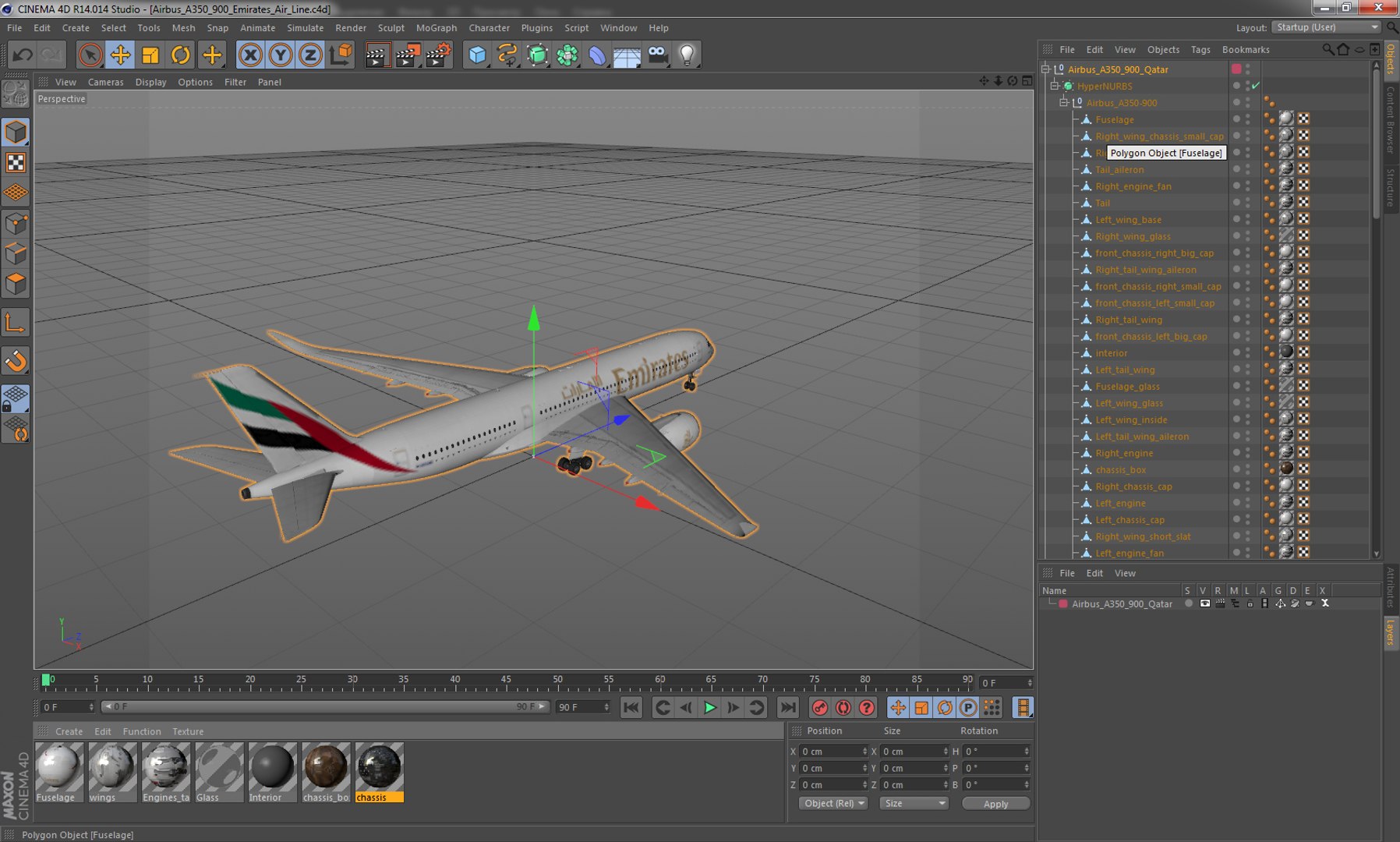The height and width of the screenshot is (842, 1400).
Task: Enable Texture mode in left toolbar
Action: coord(16,162)
